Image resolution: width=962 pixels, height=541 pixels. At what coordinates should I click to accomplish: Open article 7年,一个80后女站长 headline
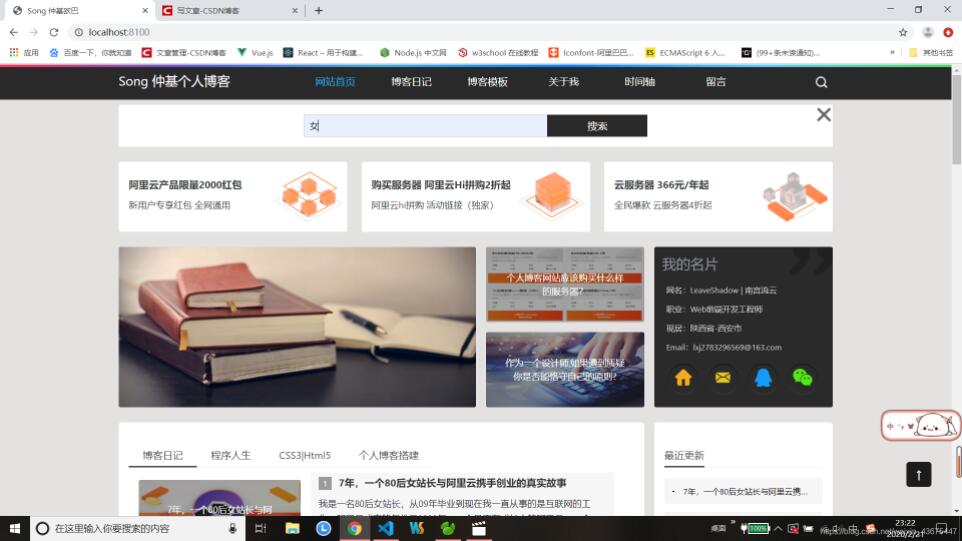coord(452,483)
